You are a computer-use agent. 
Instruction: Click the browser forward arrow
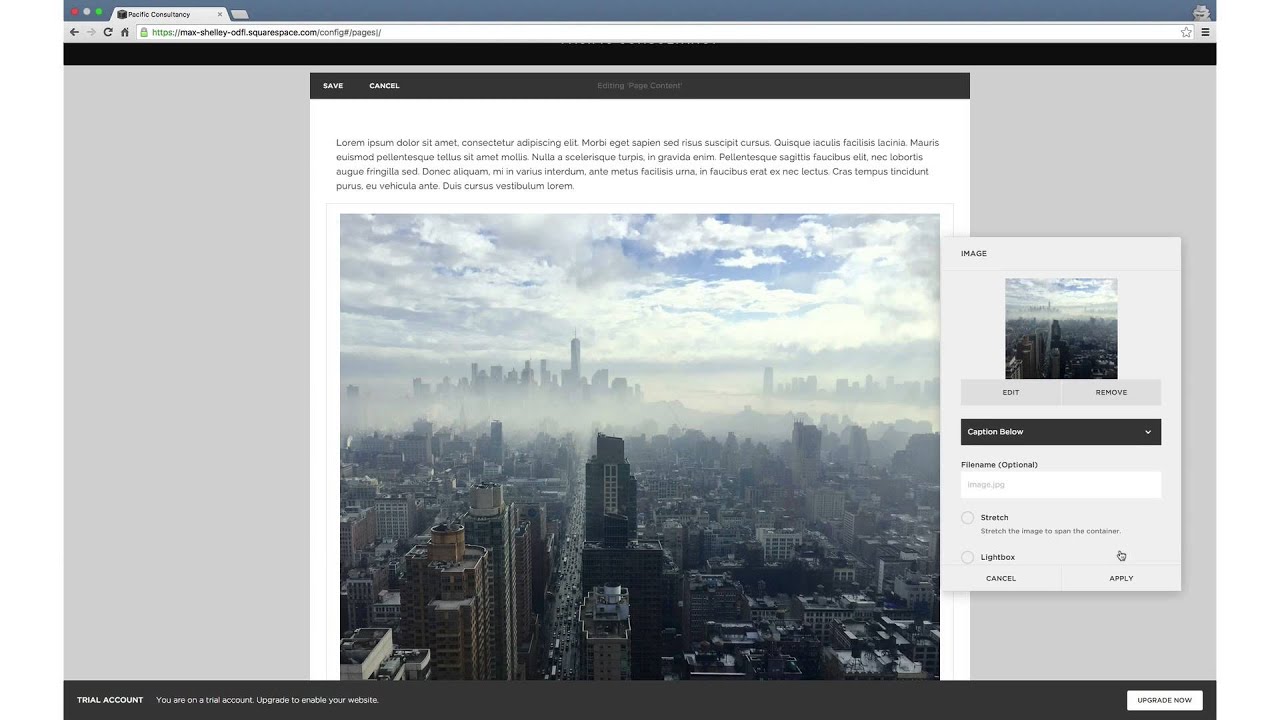click(x=91, y=32)
